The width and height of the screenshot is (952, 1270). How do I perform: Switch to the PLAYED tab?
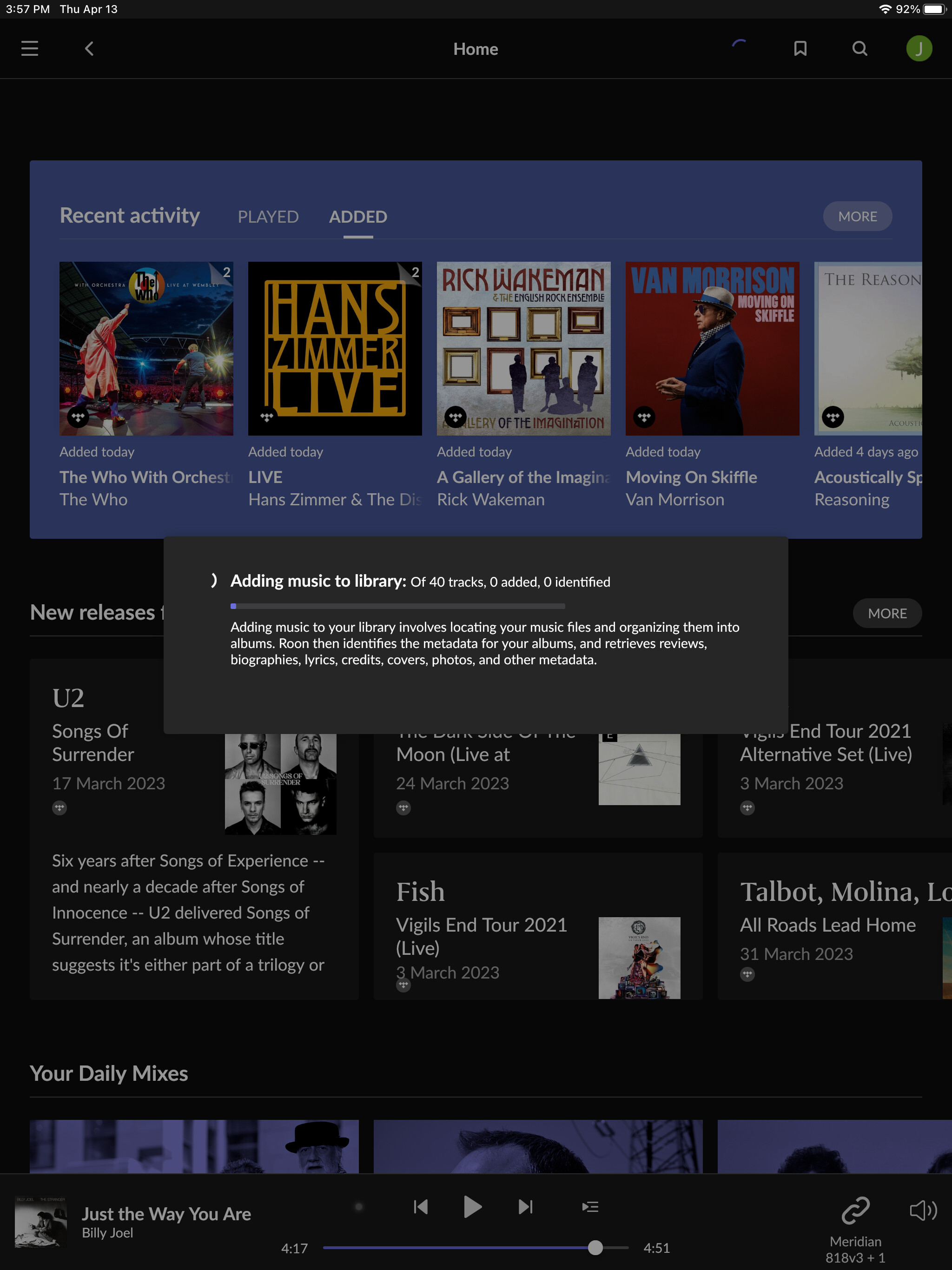(x=268, y=217)
